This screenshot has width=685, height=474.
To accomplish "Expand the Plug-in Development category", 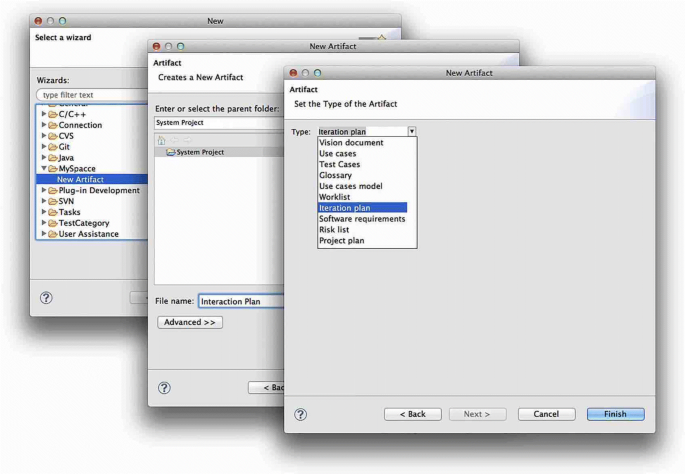I will 43,190.
